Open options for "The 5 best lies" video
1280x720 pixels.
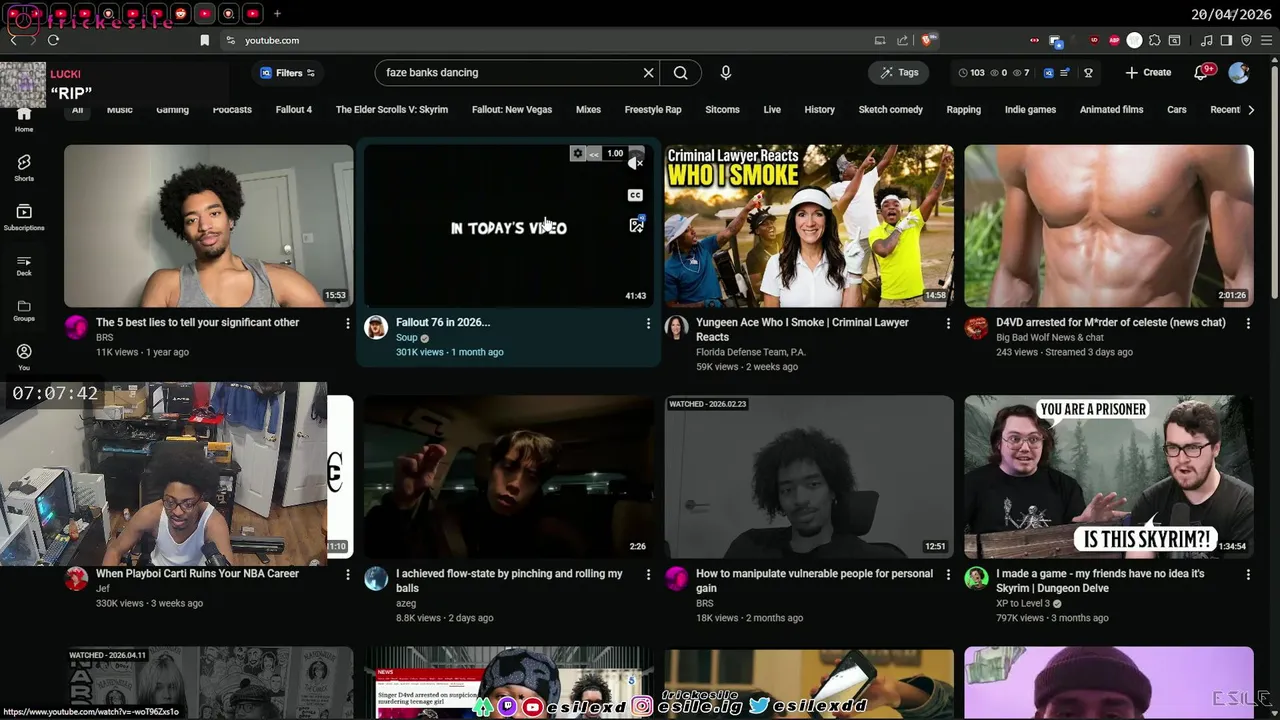(x=347, y=323)
